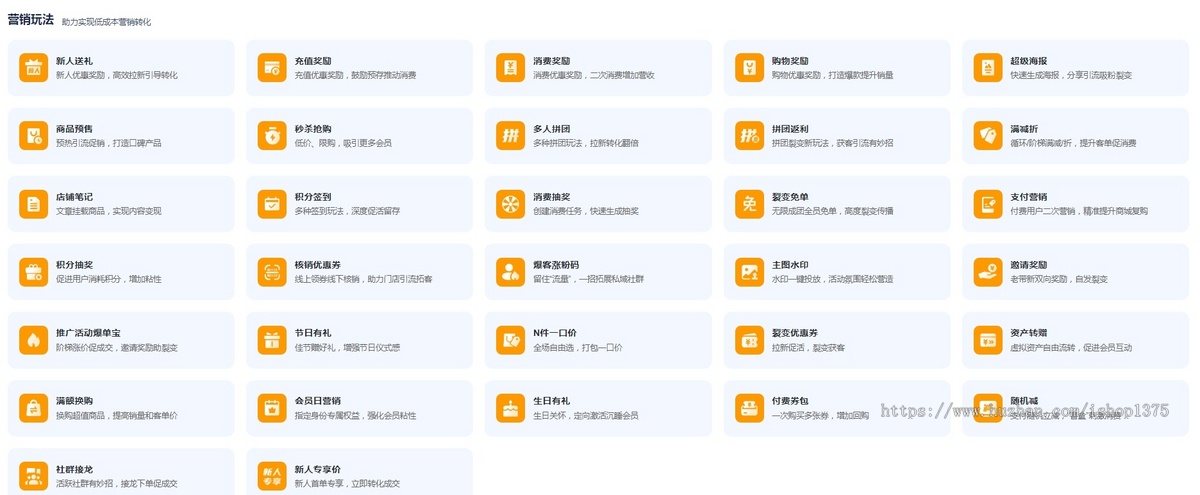Viewport: 1200px width, 495px height.
Task: Click the 付费券包 coupon pack icon
Action: click(750, 408)
